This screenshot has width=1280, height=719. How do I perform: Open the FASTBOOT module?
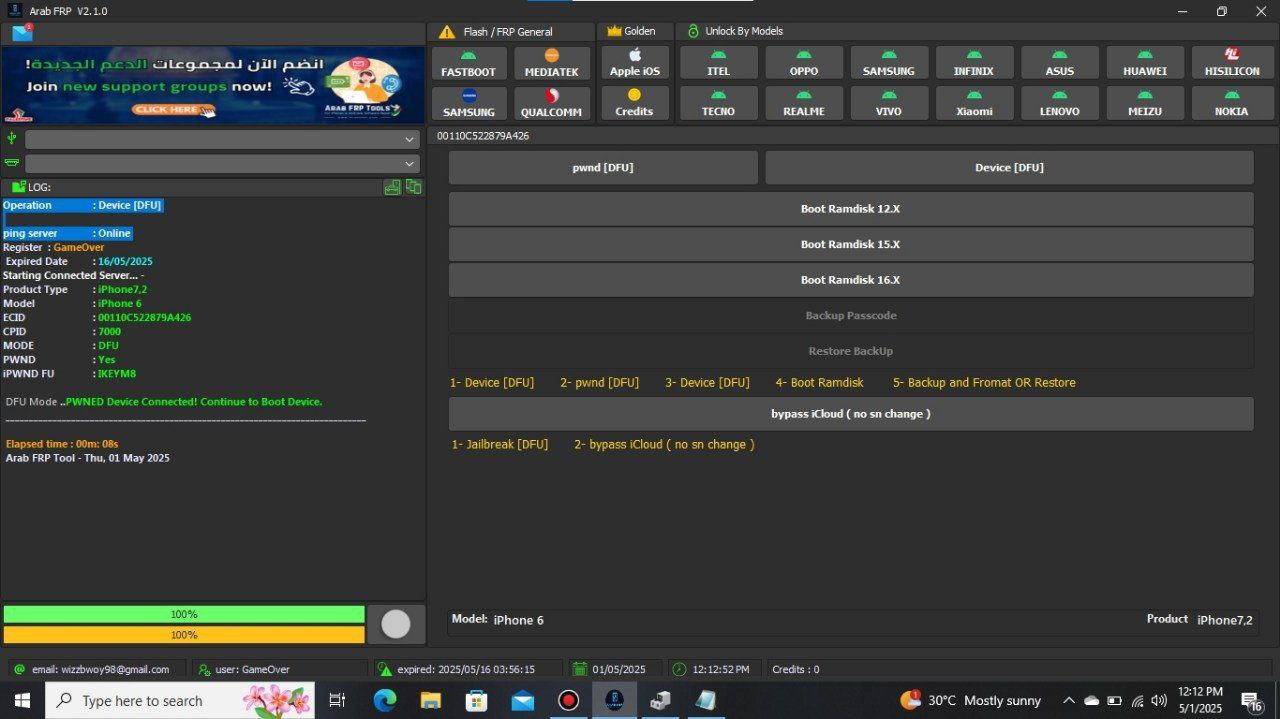point(469,63)
